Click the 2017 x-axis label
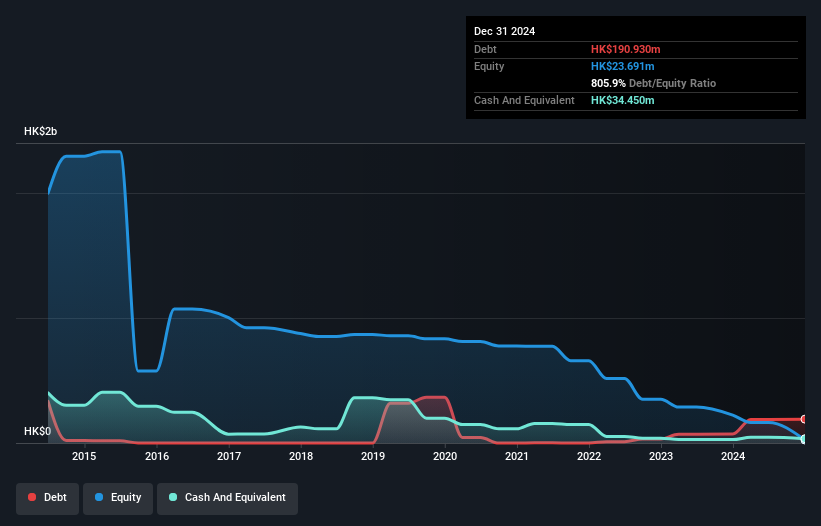The image size is (821, 526). coord(229,456)
